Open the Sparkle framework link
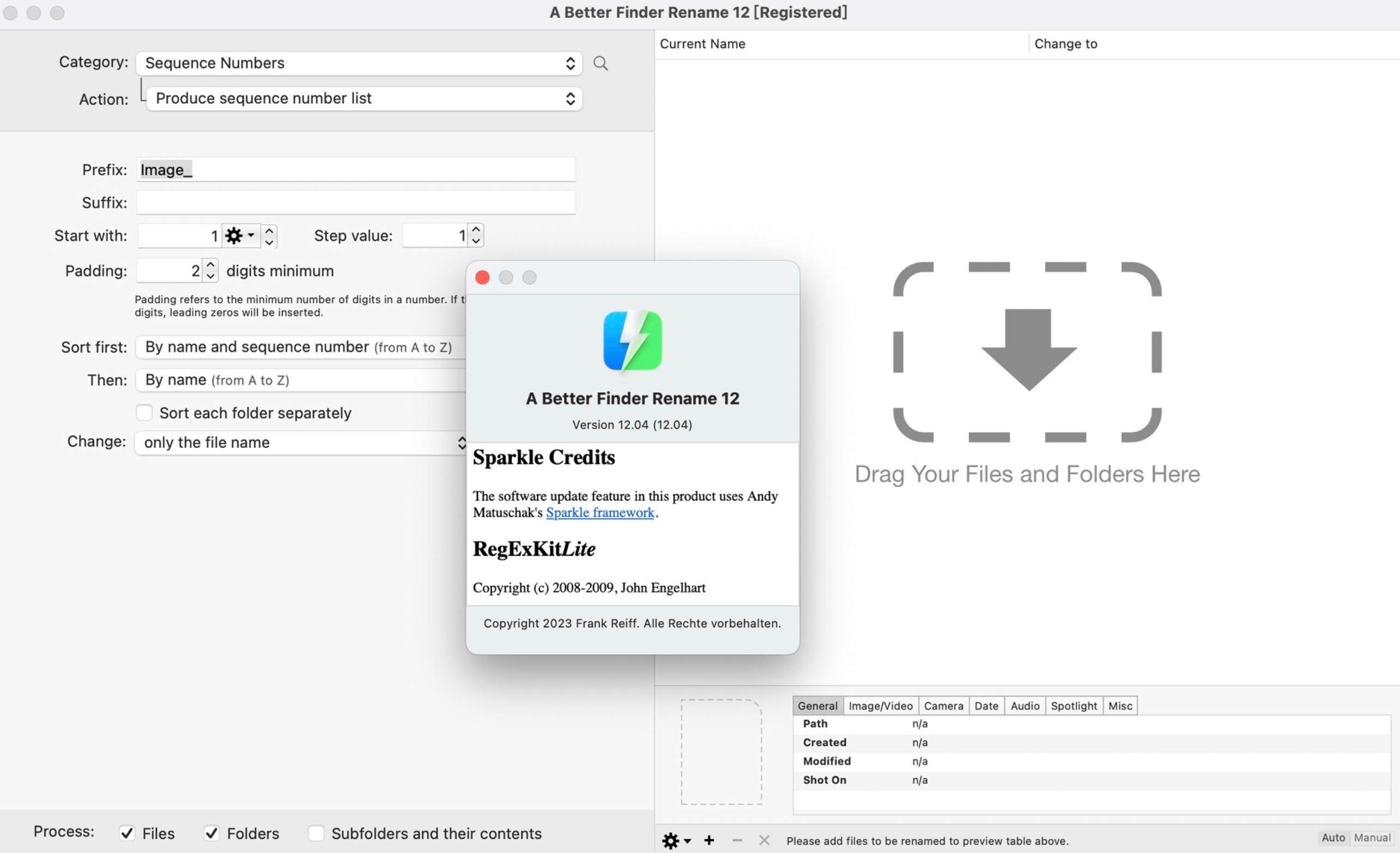Viewport: 1400px width, 853px height. [600, 513]
